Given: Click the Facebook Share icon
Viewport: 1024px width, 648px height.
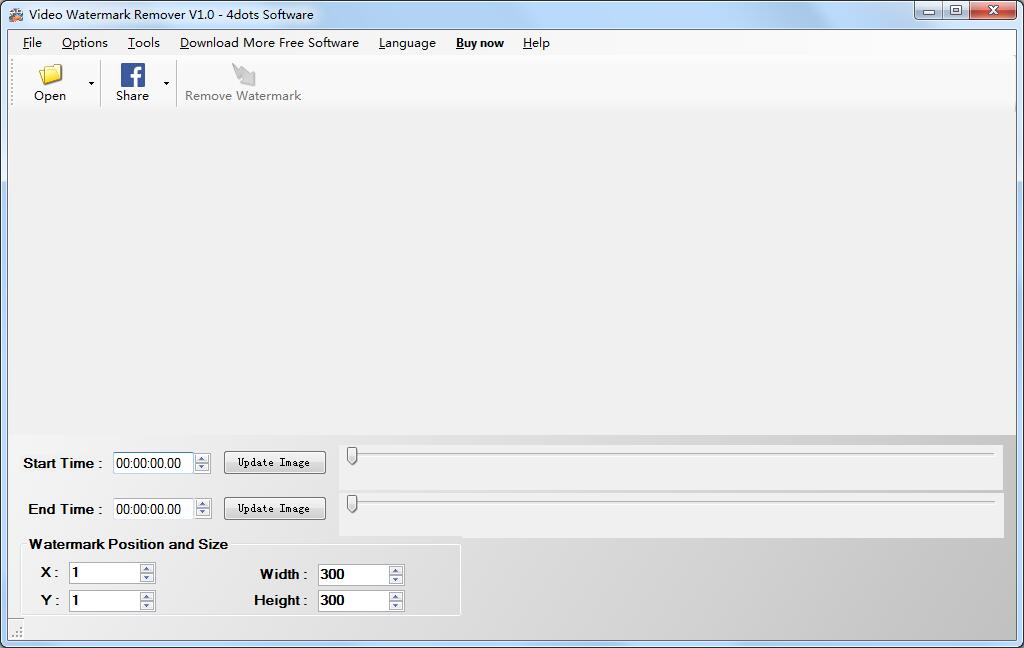Looking at the screenshot, I should (x=132, y=75).
